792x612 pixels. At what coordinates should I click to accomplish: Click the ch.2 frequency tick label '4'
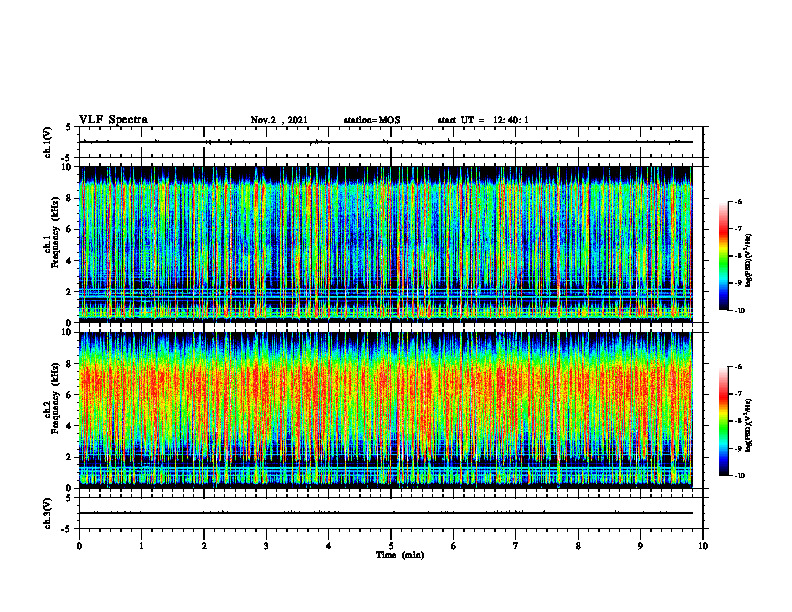click(69, 426)
